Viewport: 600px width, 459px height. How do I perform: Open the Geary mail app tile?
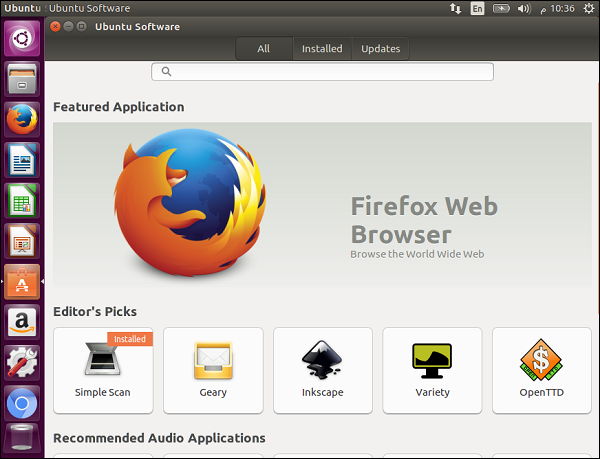pos(213,369)
